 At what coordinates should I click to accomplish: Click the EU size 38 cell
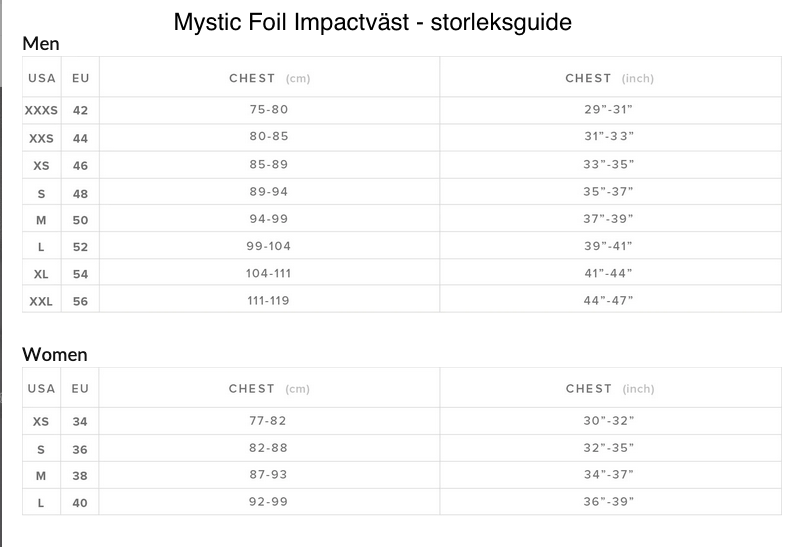pyautogui.click(x=80, y=476)
